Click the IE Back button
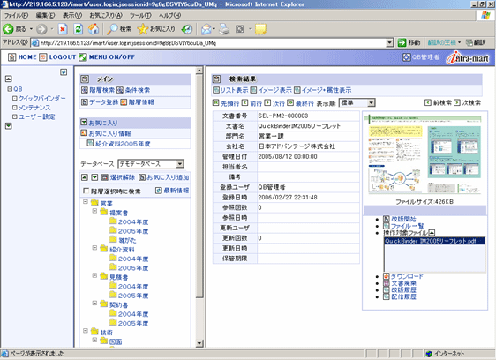The image size is (496, 360). pyautogui.click(x=15, y=29)
